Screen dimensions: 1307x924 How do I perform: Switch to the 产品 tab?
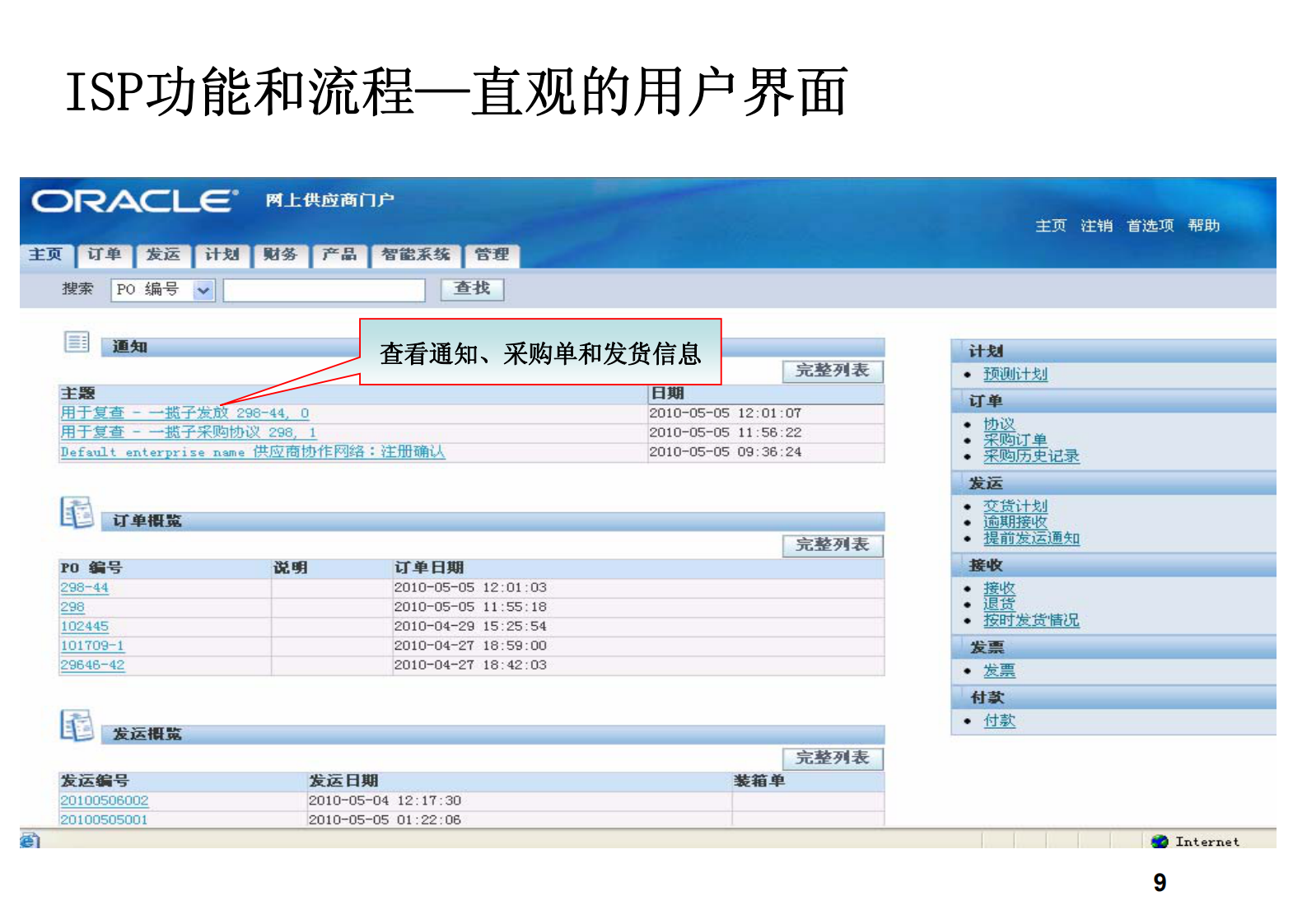(x=339, y=254)
